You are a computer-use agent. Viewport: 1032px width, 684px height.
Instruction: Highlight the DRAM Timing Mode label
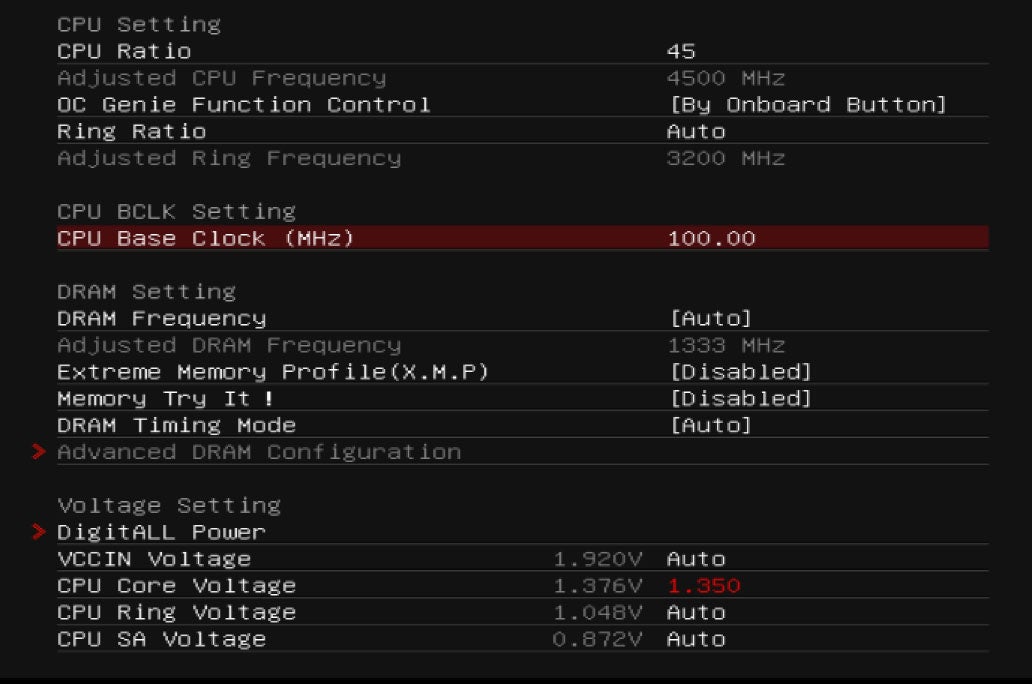pyautogui.click(x=176, y=426)
